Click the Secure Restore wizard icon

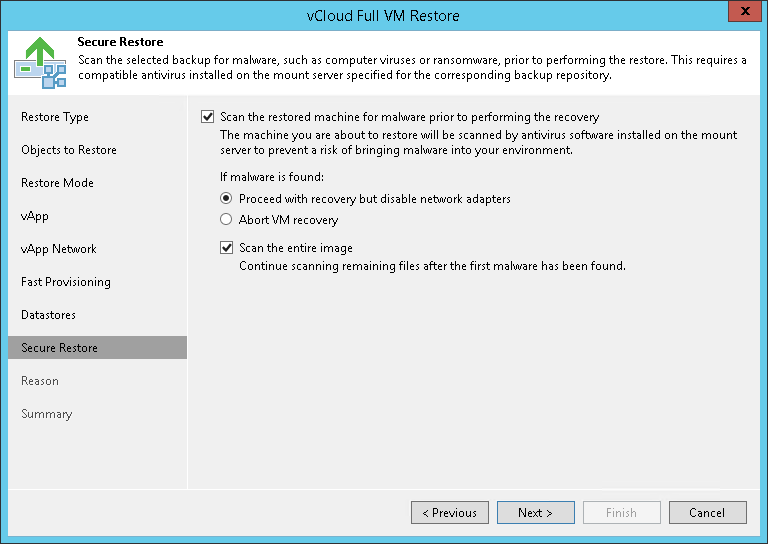click(40, 61)
